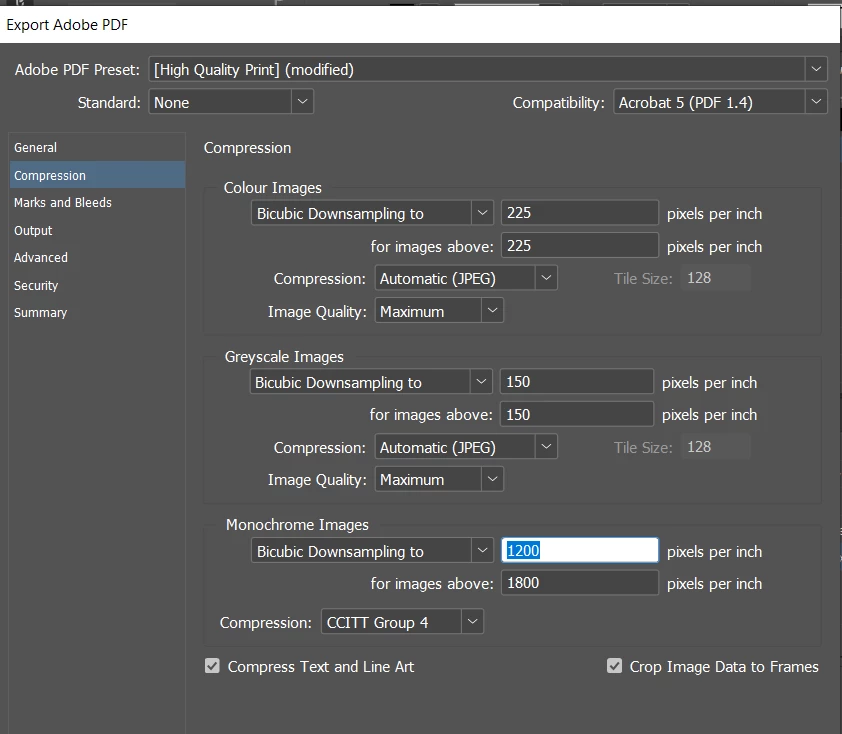Expand Greyscale Images downsampling method dropdown
Viewport: 842px width, 734px height.
(371, 382)
